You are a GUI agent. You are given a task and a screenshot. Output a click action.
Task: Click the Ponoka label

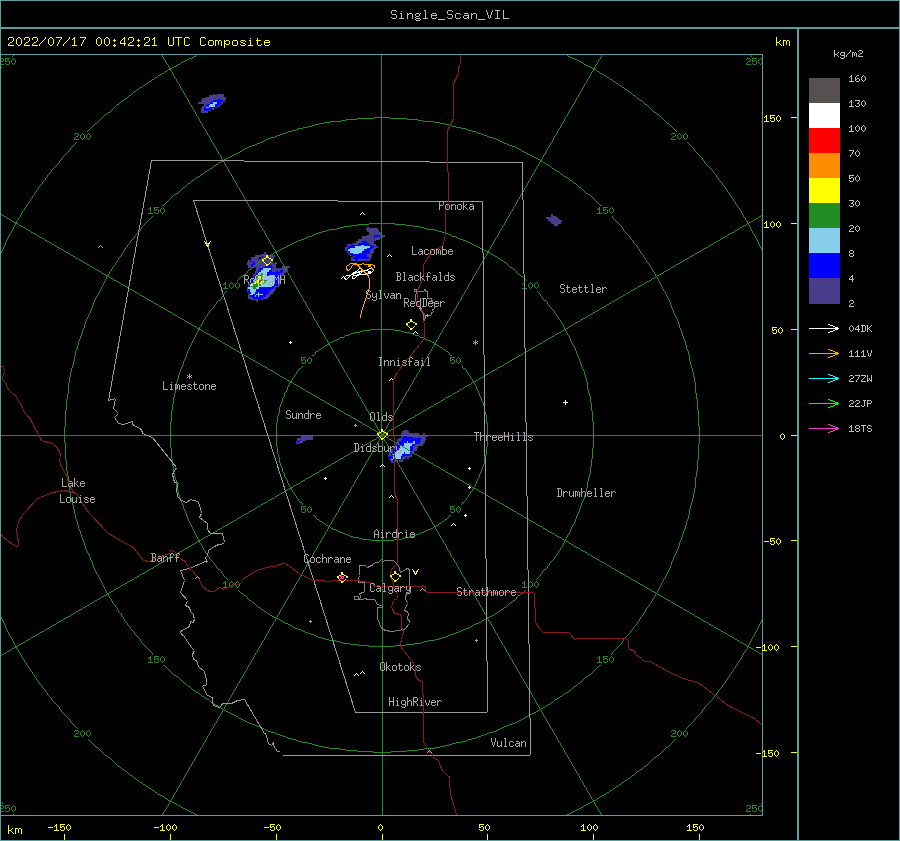tap(456, 206)
